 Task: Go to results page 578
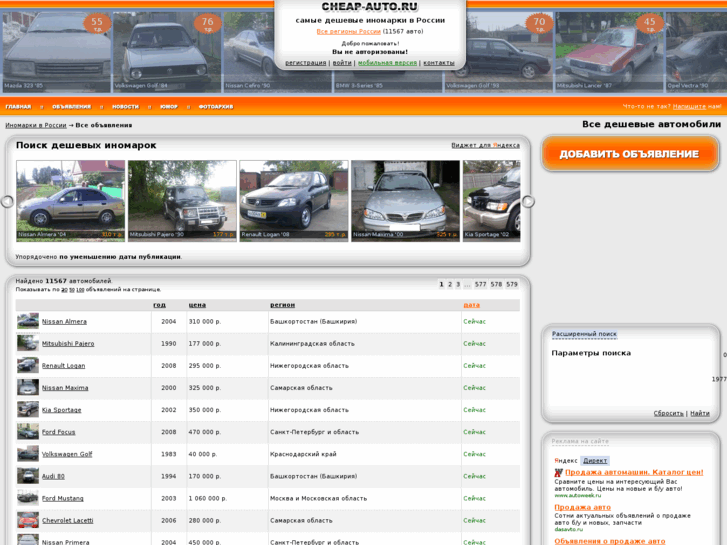click(497, 284)
